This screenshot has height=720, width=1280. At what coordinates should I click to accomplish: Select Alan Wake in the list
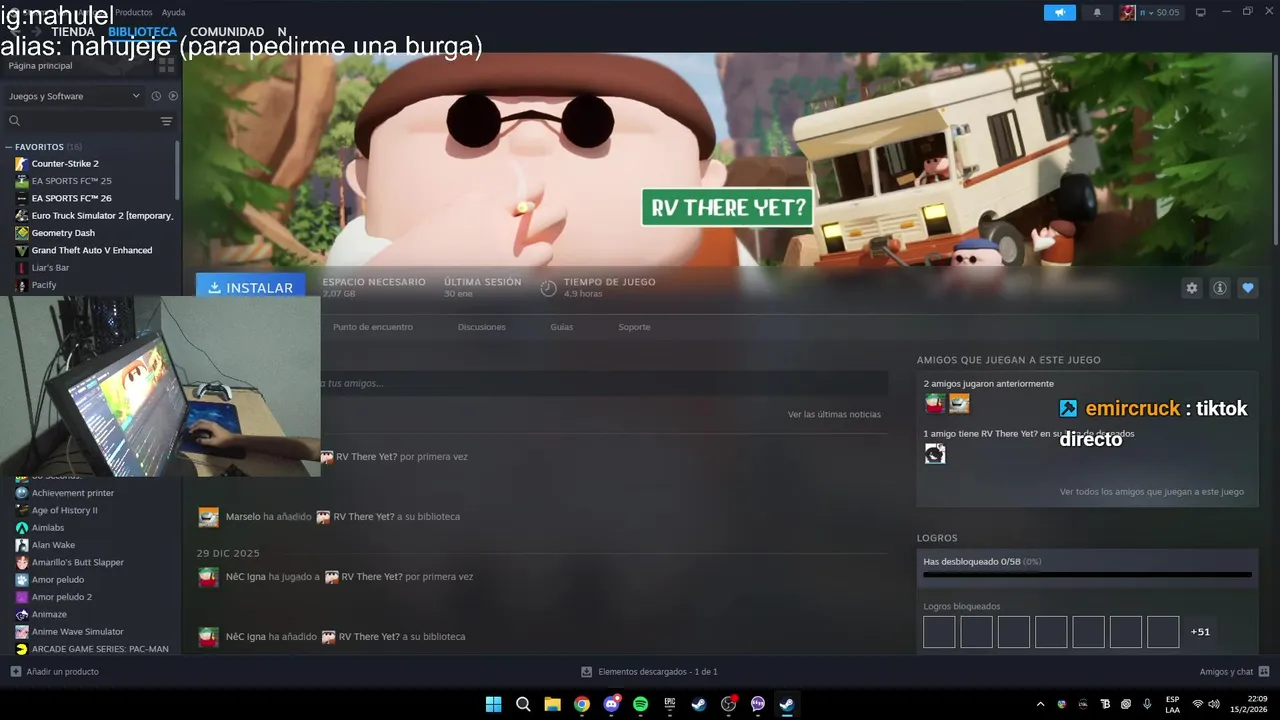click(x=53, y=545)
